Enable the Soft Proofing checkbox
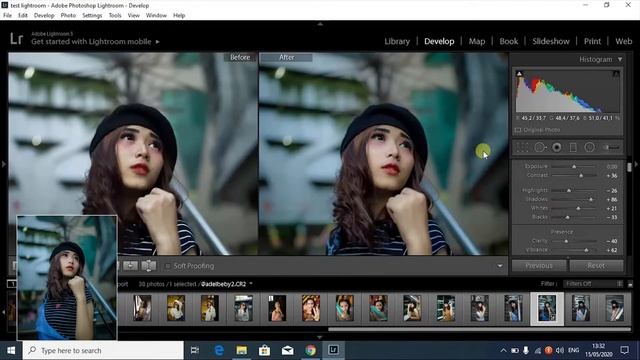The image size is (640, 360). coord(168,266)
